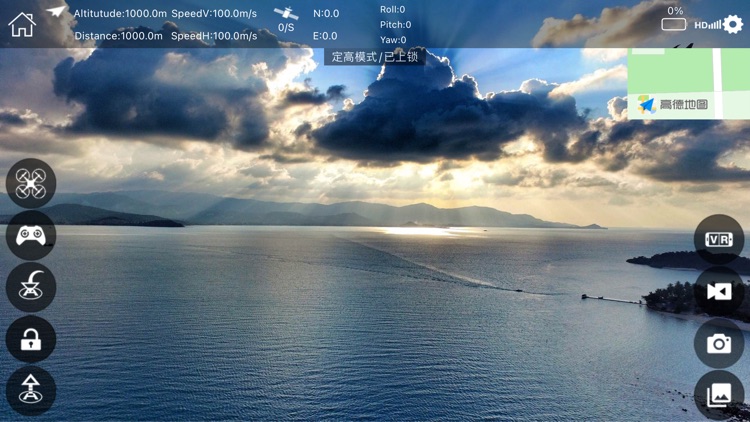The image size is (750, 422).
Task: Switch to VR view
Action: 719,239
